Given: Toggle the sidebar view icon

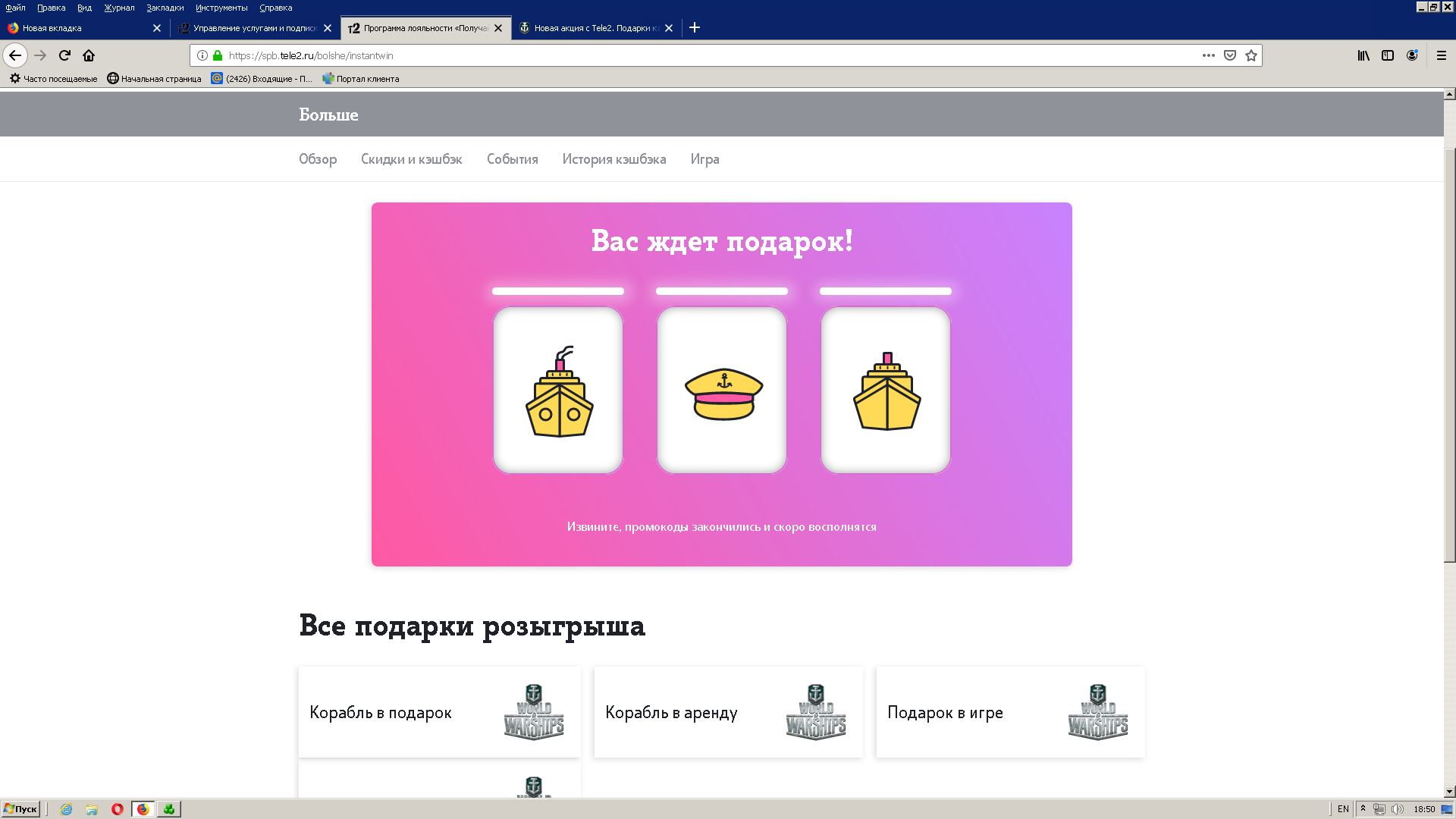Looking at the screenshot, I should tap(1388, 55).
